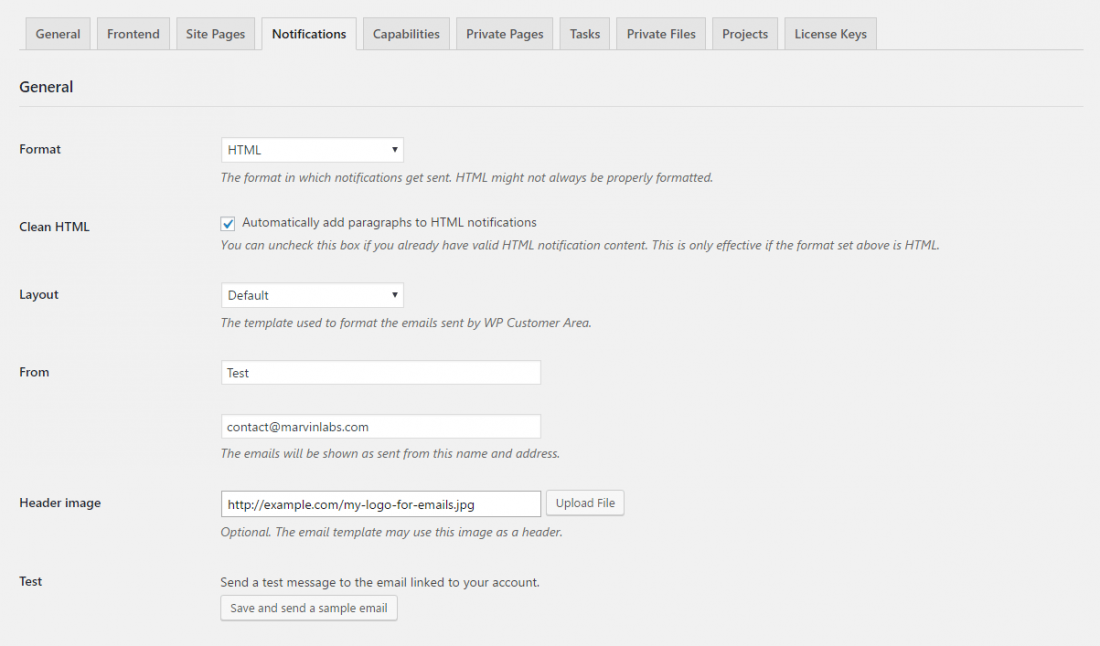Click the sender email address field
The image size is (1100, 646).
(380, 426)
